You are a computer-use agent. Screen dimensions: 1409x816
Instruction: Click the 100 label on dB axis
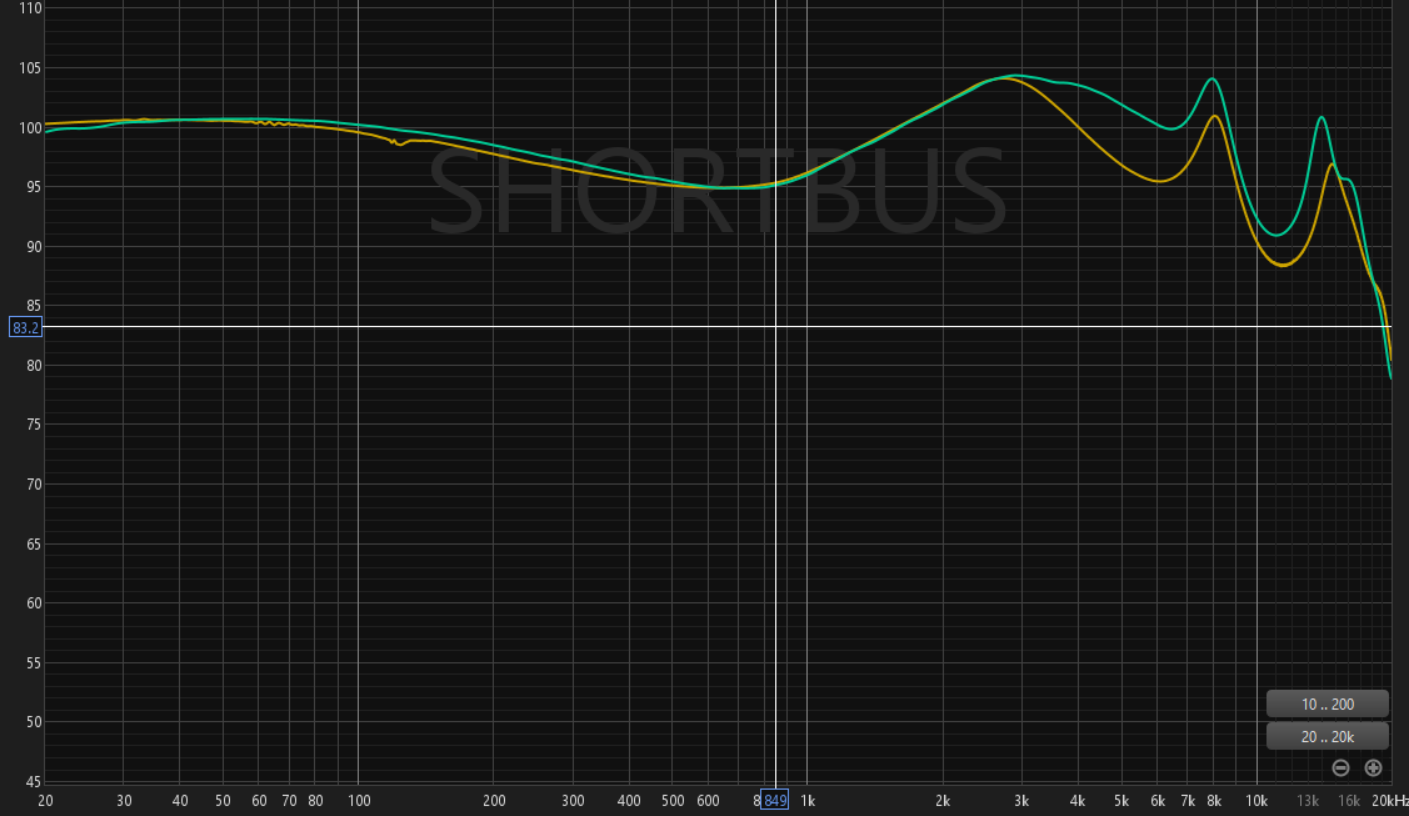pyautogui.click(x=30, y=127)
